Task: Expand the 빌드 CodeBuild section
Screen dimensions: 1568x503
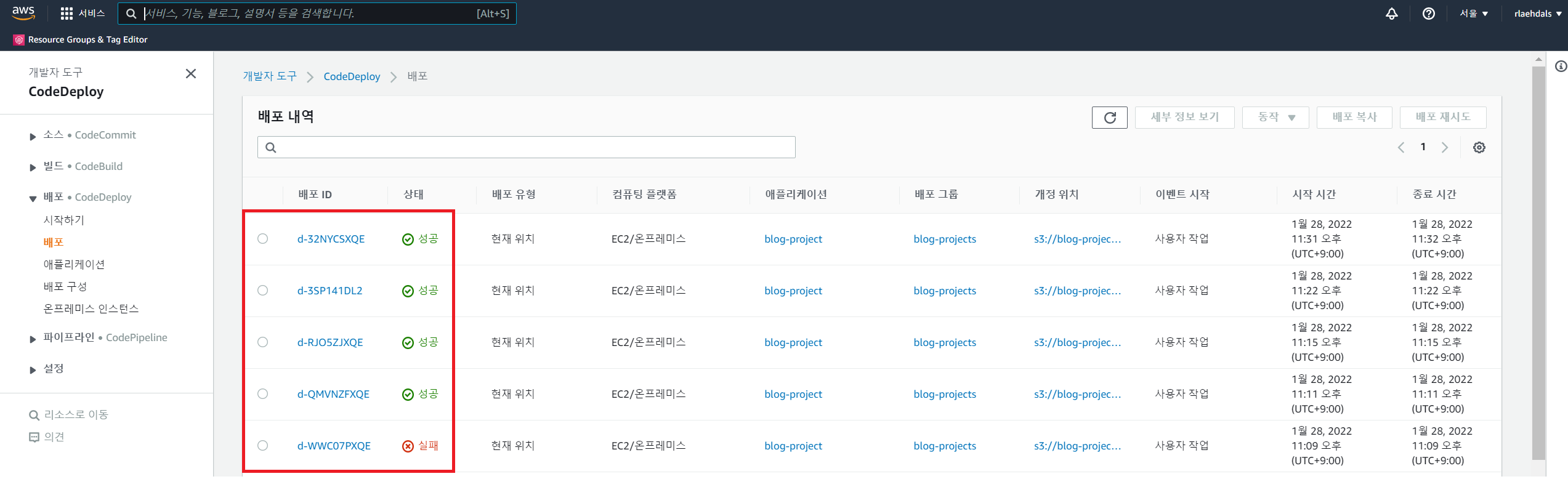Action: 33,167
